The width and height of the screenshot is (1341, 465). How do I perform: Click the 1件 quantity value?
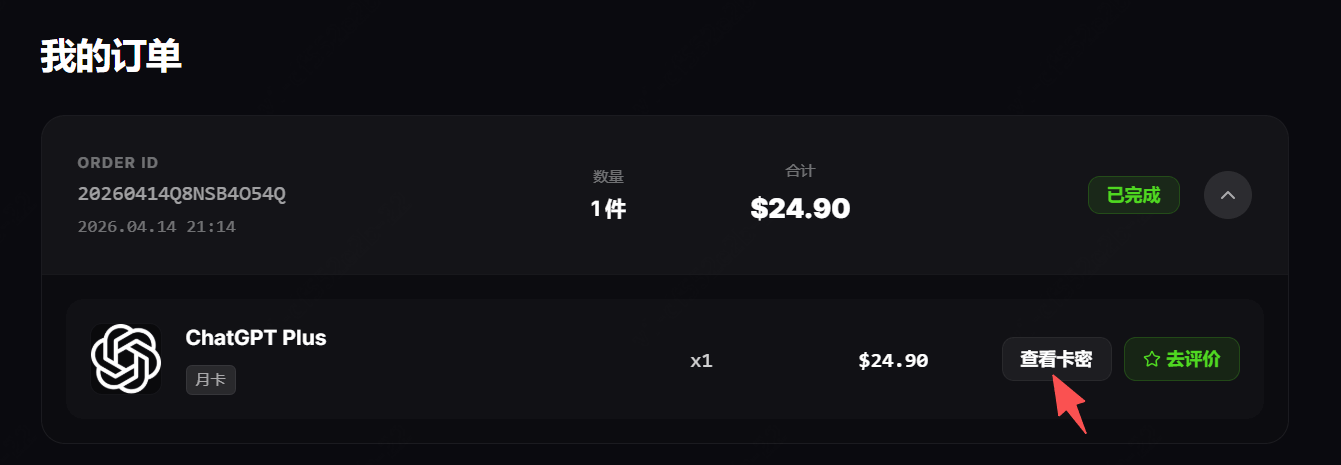pyautogui.click(x=608, y=209)
